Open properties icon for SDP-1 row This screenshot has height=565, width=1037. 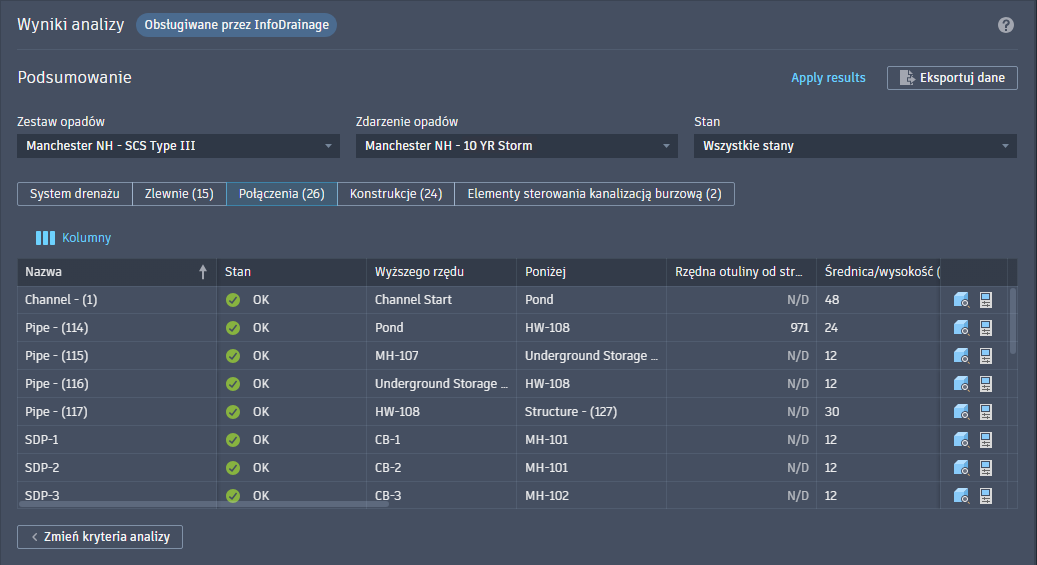985,439
